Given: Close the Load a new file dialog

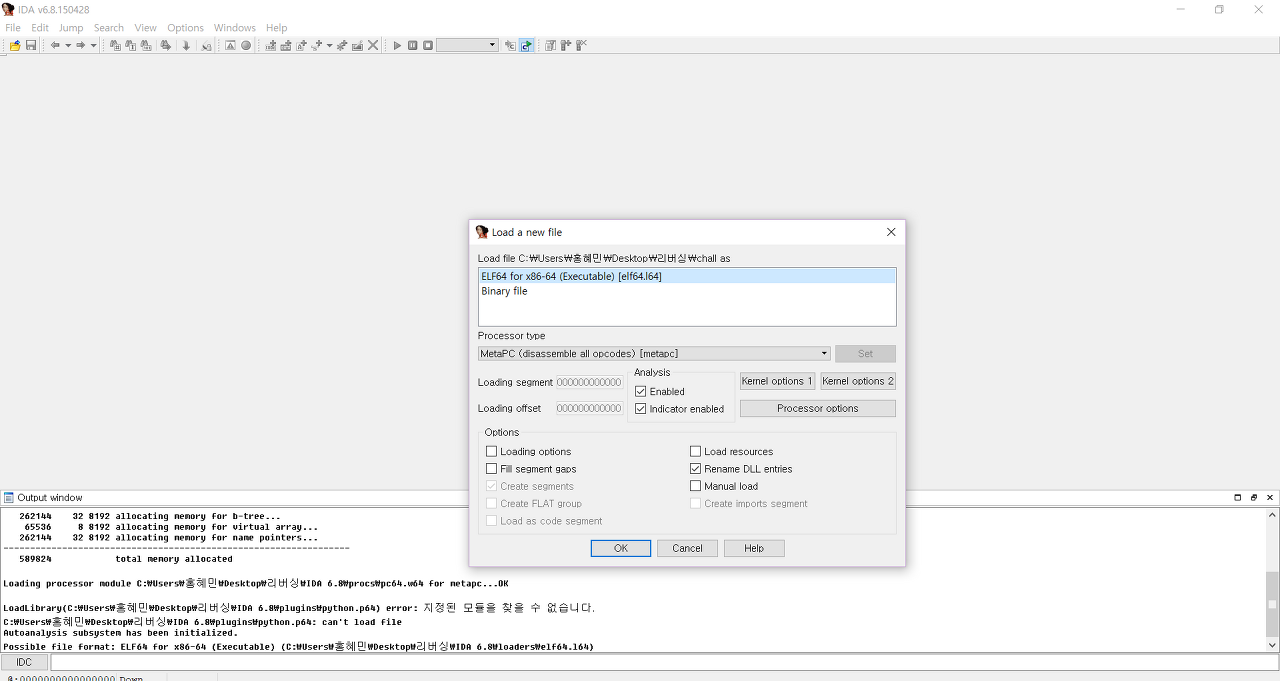Looking at the screenshot, I should click(x=891, y=232).
